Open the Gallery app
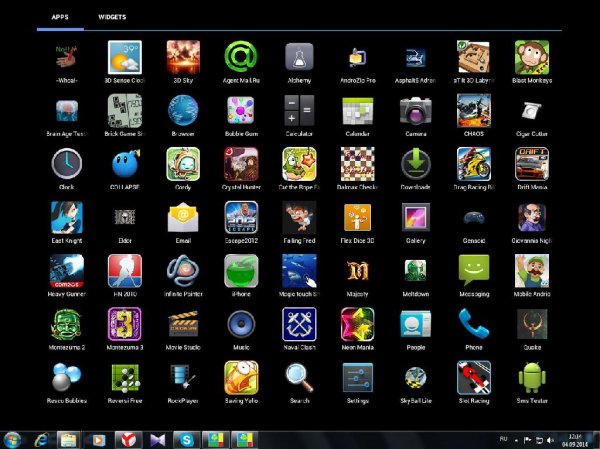 click(416, 217)
